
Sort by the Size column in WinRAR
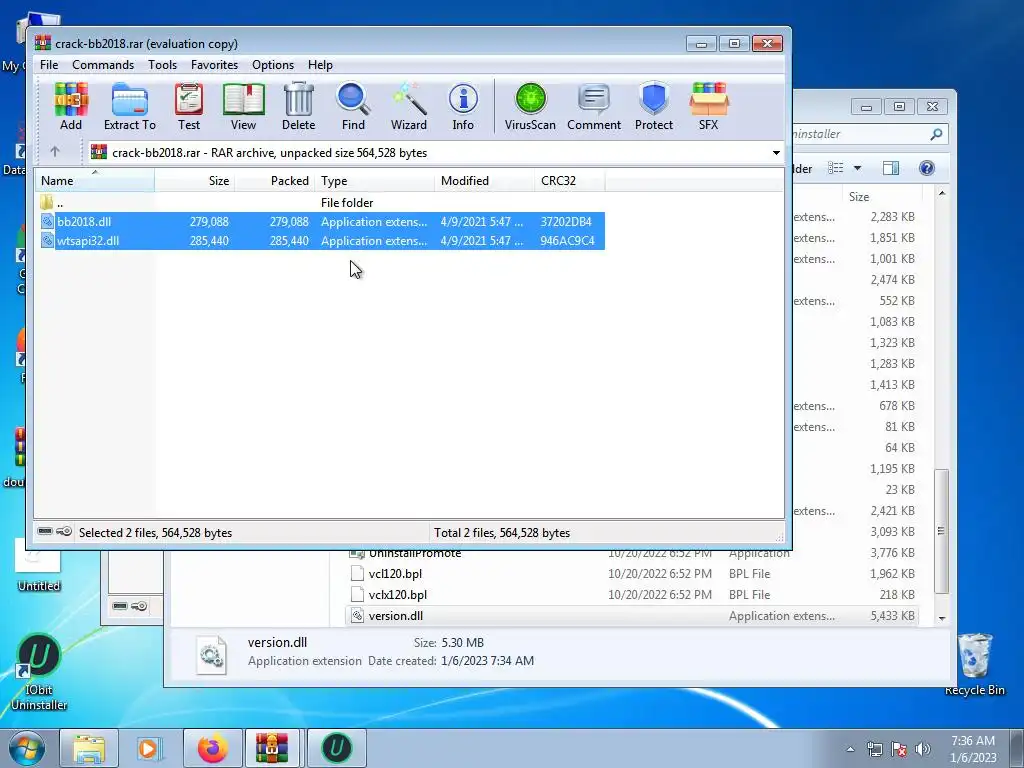tap(195, 181)
